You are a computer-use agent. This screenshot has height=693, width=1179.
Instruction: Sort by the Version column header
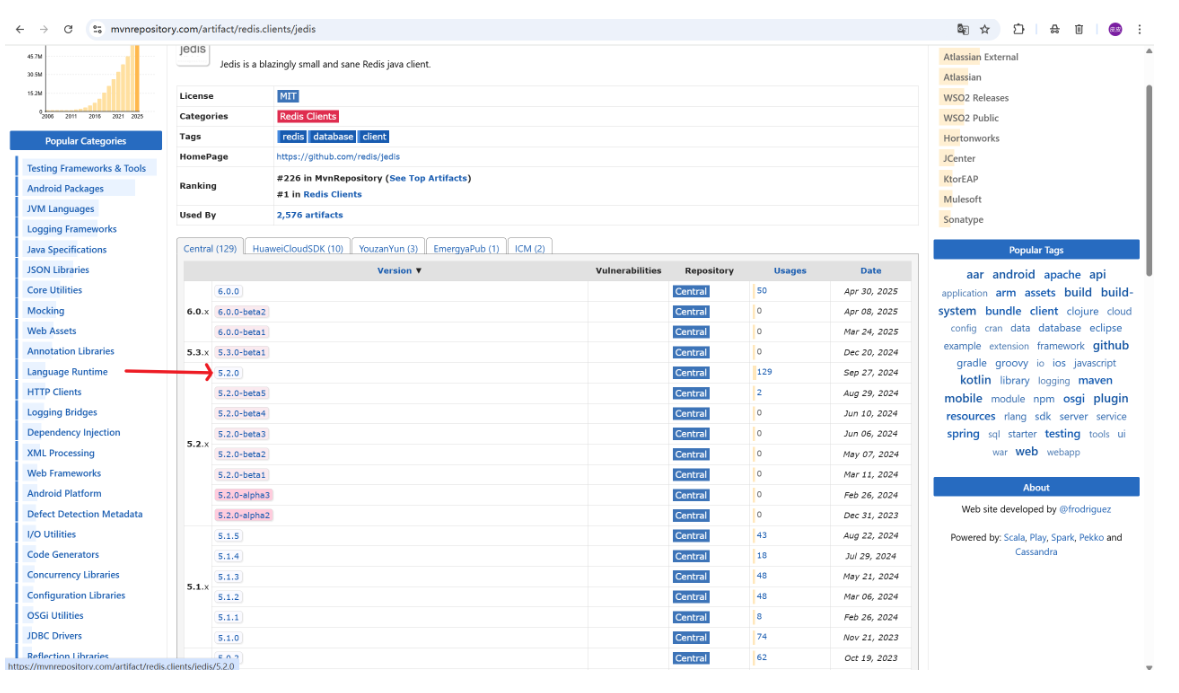[x=399, y=271]
